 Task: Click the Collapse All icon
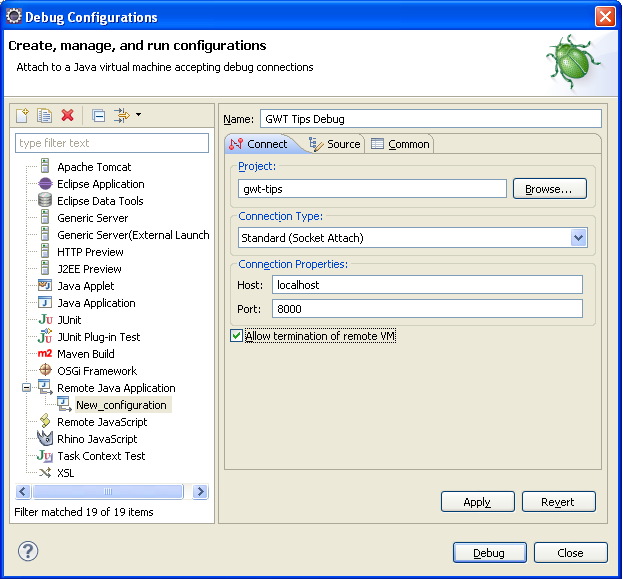coord(98,116)
